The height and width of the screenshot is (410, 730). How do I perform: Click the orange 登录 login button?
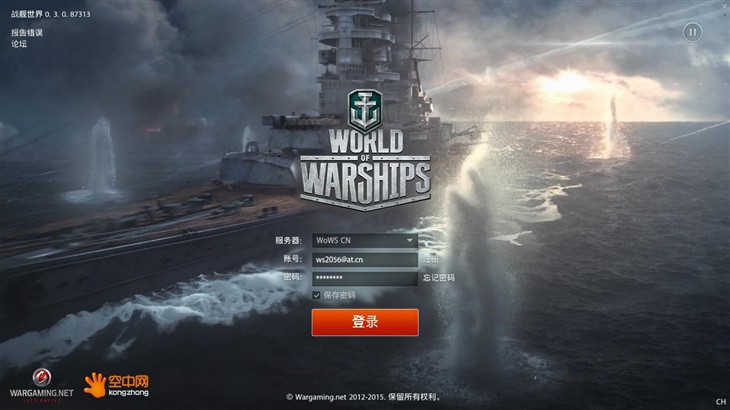click(x=365, y=322)
